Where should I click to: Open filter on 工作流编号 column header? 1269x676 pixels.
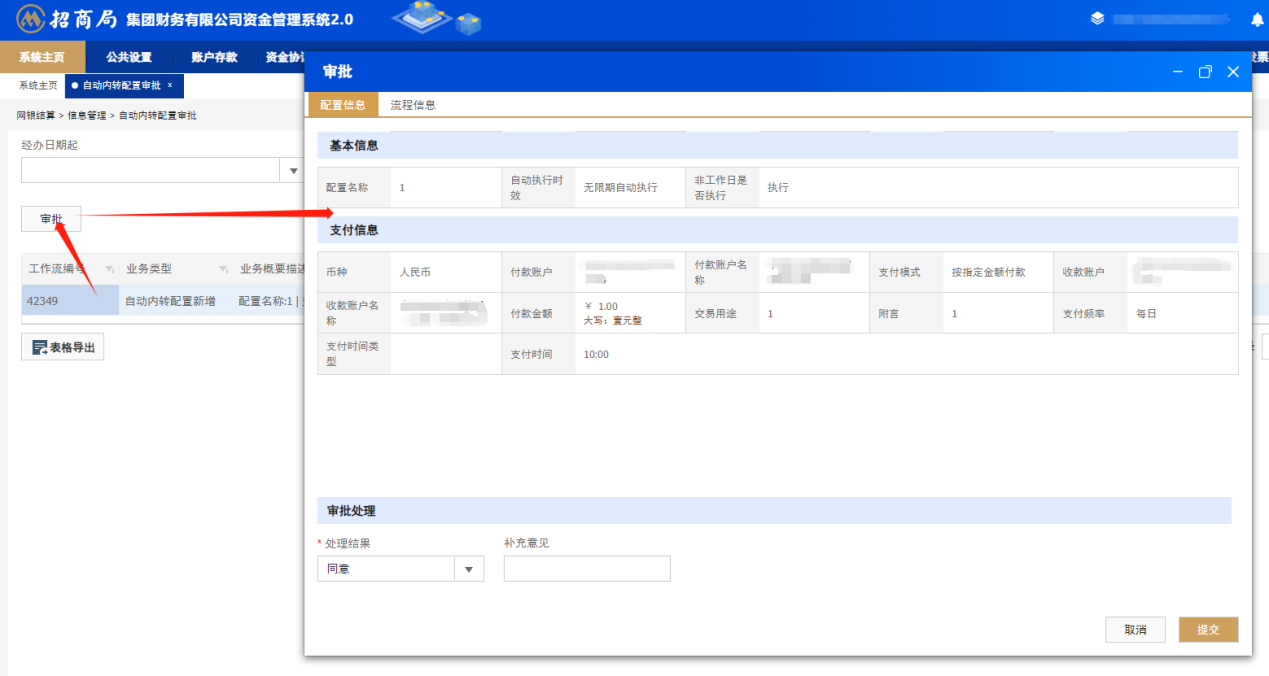point(109,270)
